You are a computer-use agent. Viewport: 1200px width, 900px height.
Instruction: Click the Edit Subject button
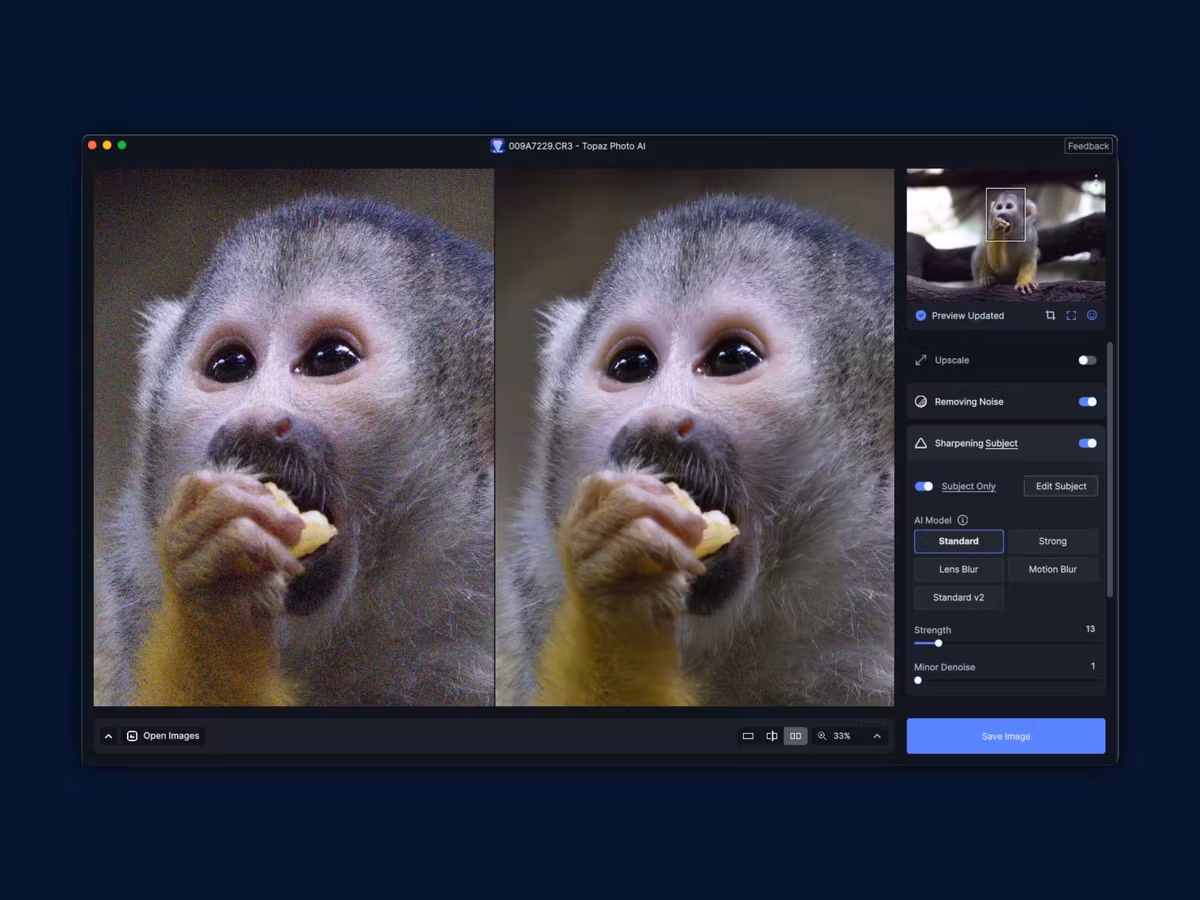point(1061,486)
